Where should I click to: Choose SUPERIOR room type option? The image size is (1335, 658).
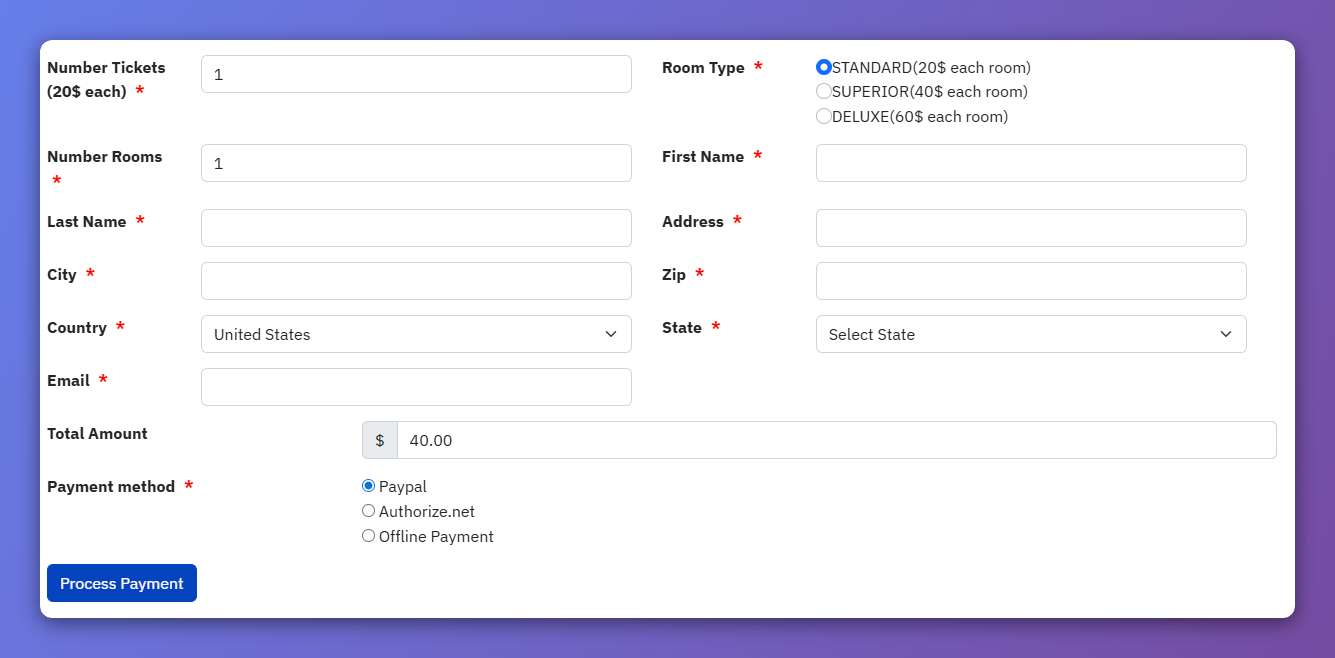coord(824,92)
